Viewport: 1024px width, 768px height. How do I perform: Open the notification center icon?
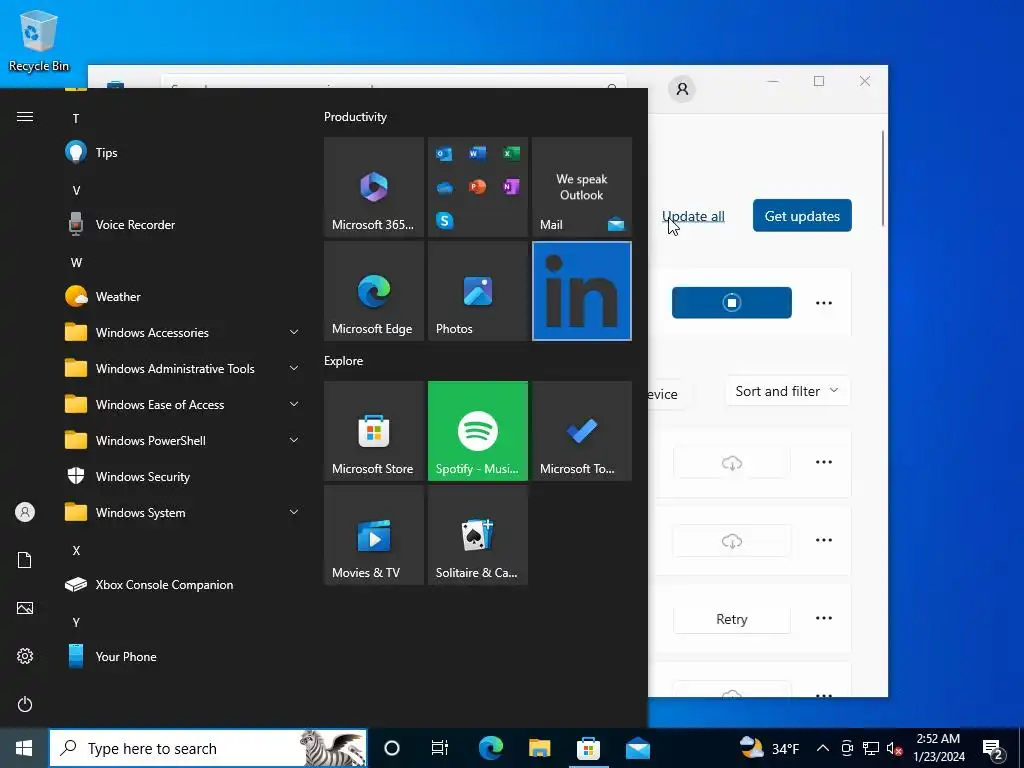tap(993, 749)
